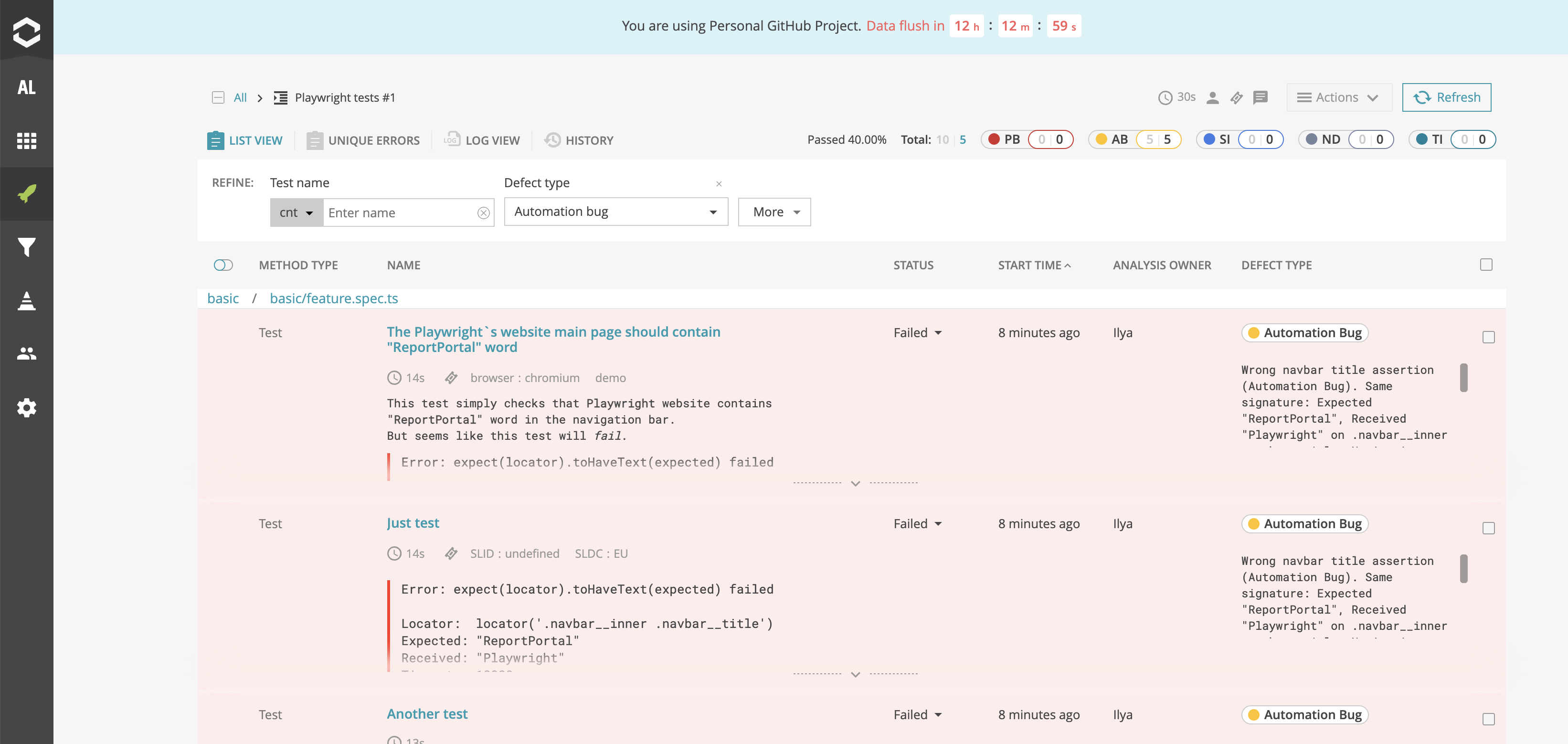This screenshot has width=1568, height=744.
Task: Click the clock icon showing 14s for Just test
Action: pos(394,553)
